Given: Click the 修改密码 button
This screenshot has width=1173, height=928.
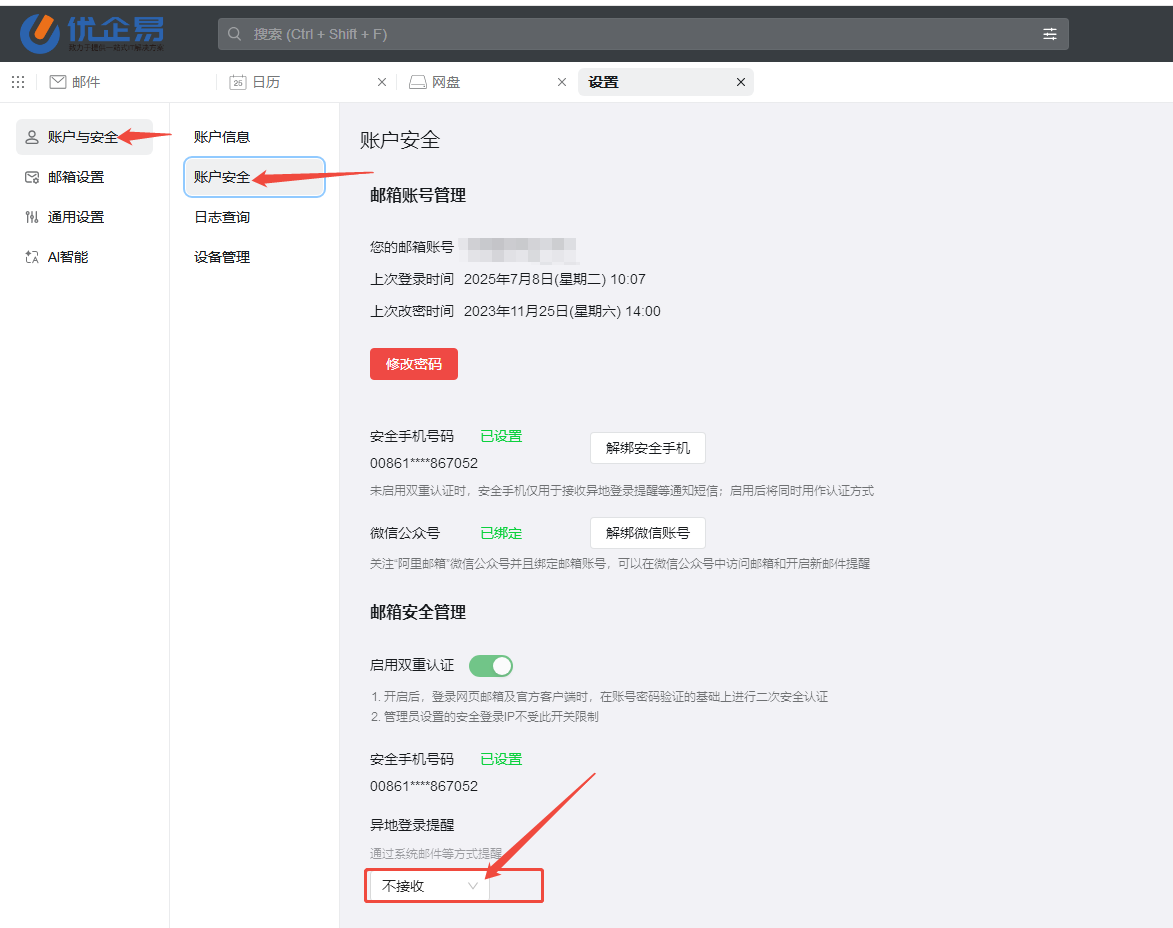Looking at the screenshot, I should 413,363.
